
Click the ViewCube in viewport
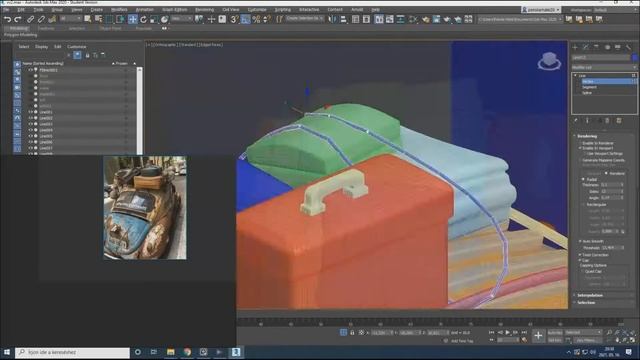[549, 61]
